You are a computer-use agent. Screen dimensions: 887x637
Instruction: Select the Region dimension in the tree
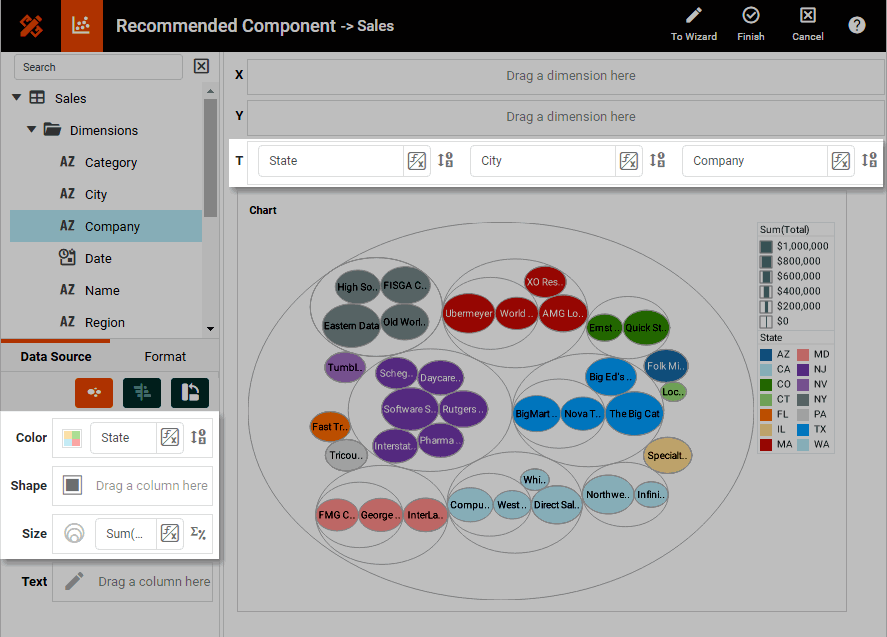(104, 323)
